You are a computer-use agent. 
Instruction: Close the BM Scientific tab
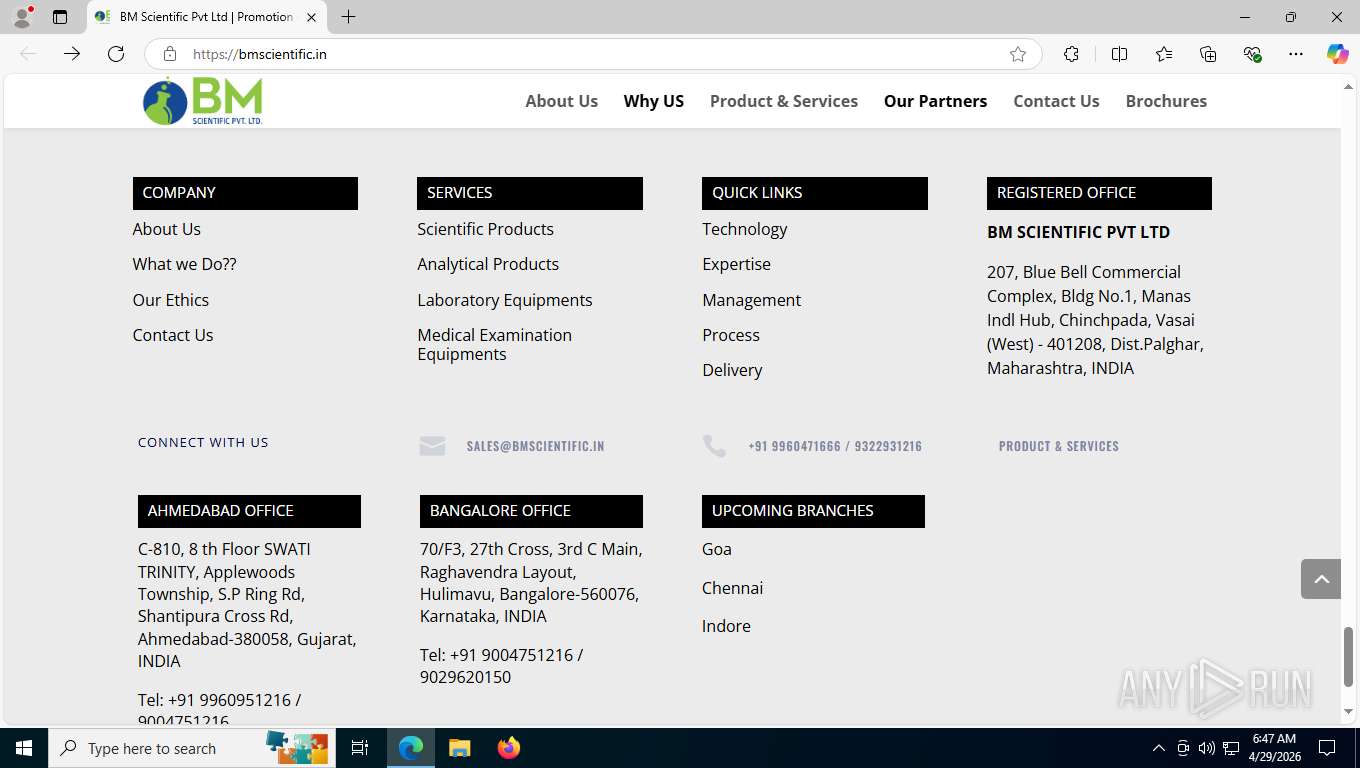click(311, 17)
